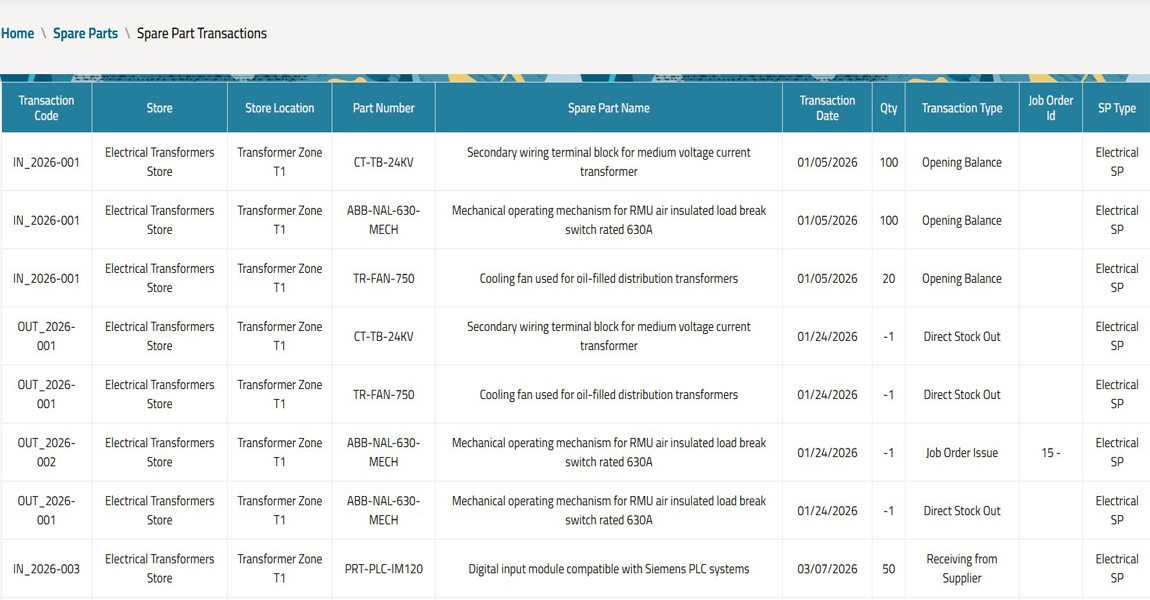This screenshot has width=1150, height=600.
Task: Click the Part Number column header
Action: pos(383,108)
